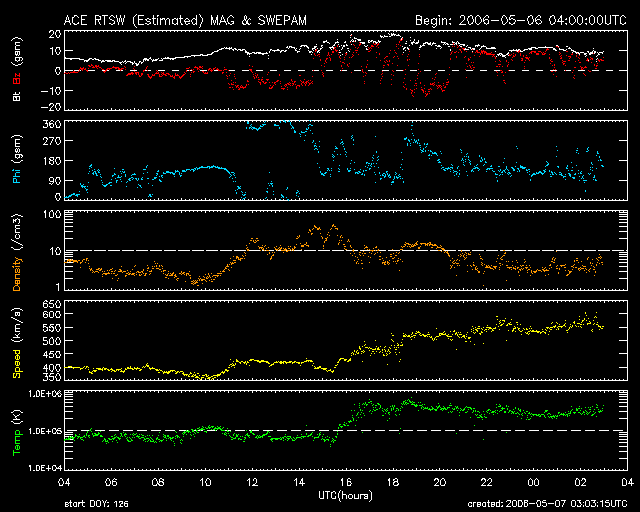Click the 'created: 2006-05-07 03:03:15UTC' text
Screen dimensions: 640x512
pos(547,504)
